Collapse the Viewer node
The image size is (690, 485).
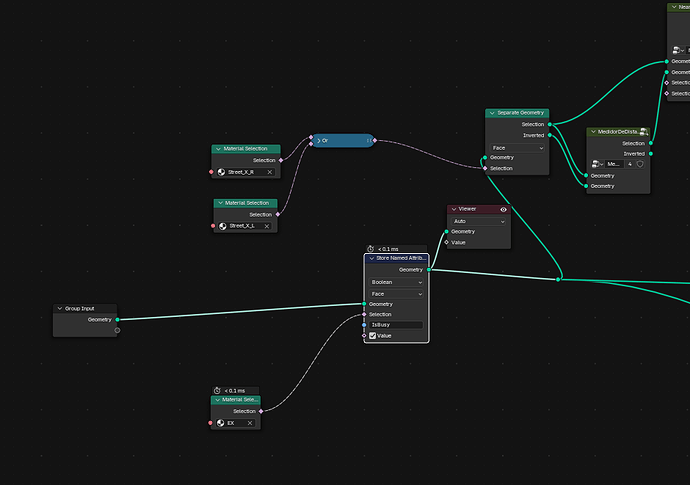(x=454, y=209)
